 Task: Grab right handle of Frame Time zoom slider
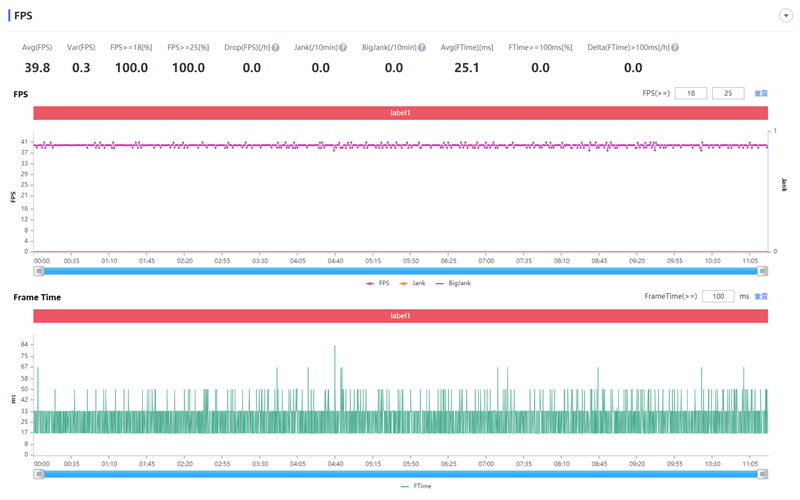762,474
